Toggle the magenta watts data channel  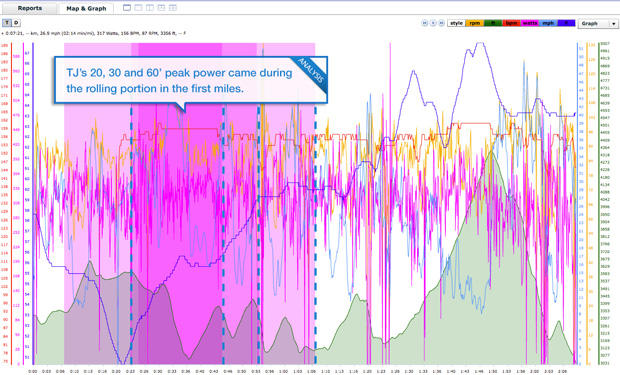[530, 23]
